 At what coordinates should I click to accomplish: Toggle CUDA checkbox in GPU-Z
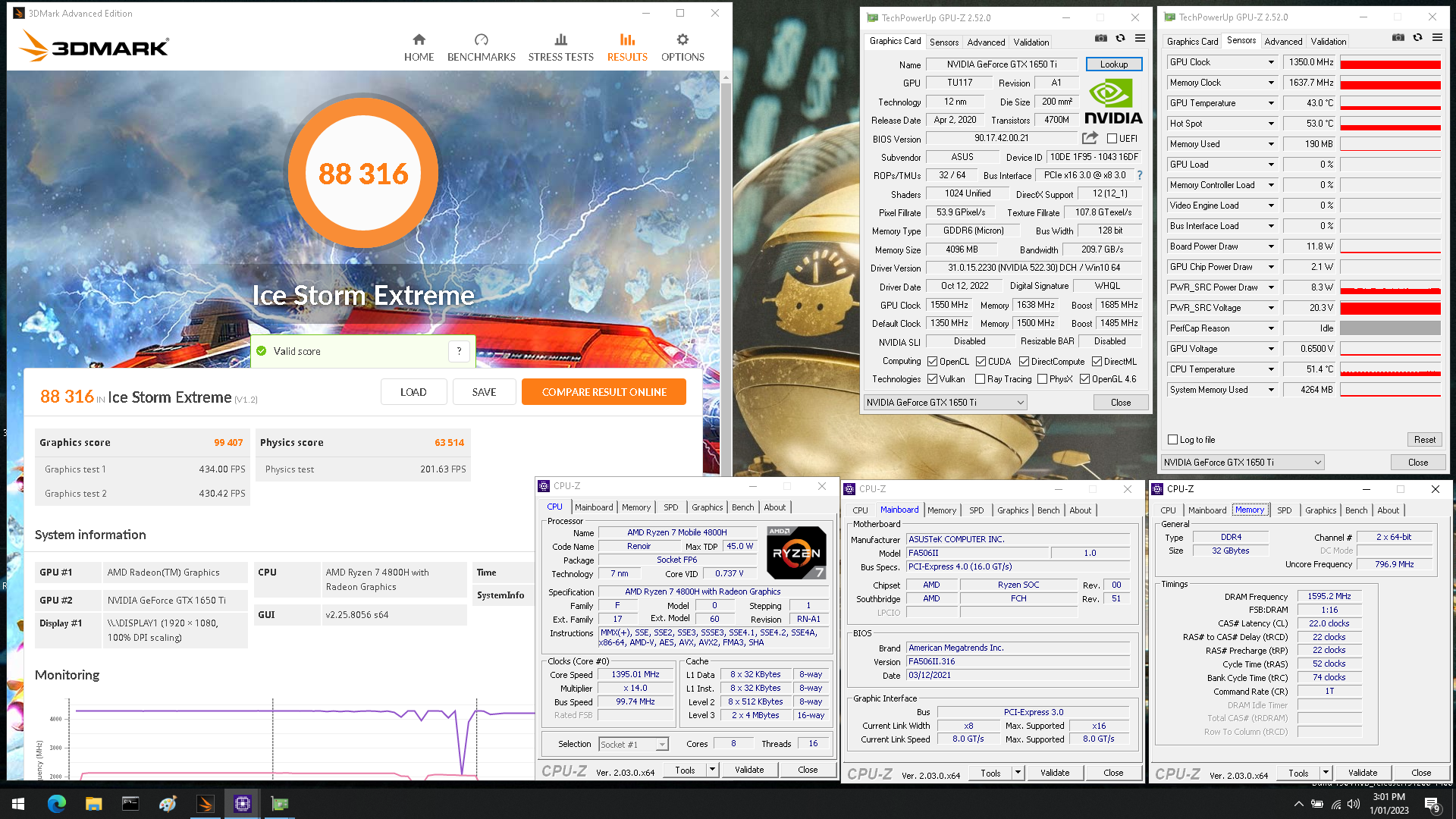pyautogui.click(x=981, y=362)
